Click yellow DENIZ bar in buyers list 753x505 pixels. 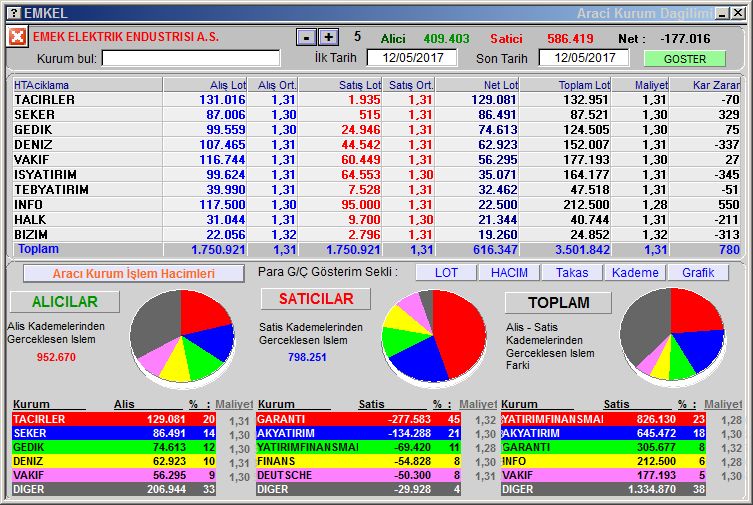(114, 461)
